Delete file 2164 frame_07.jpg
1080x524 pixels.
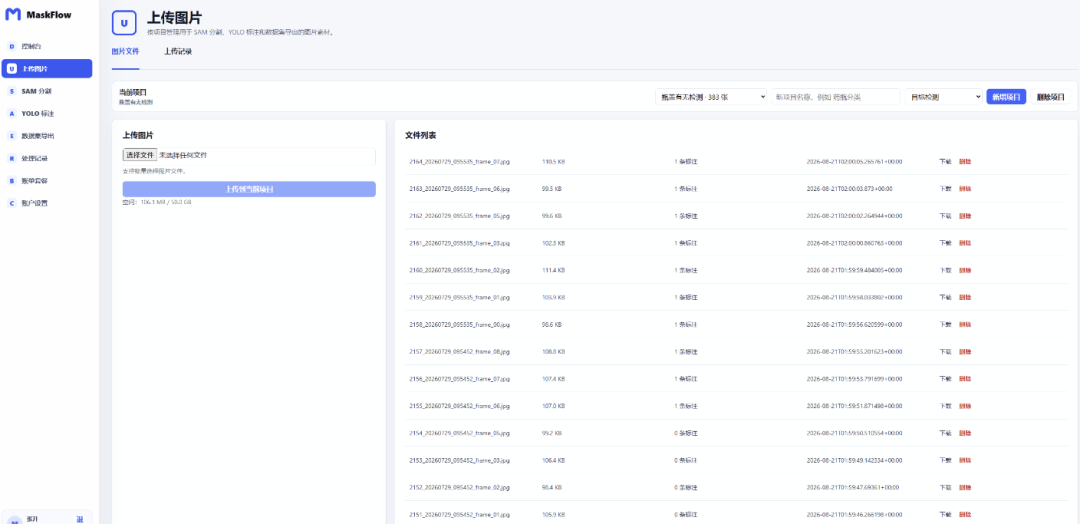coord(964,162)
